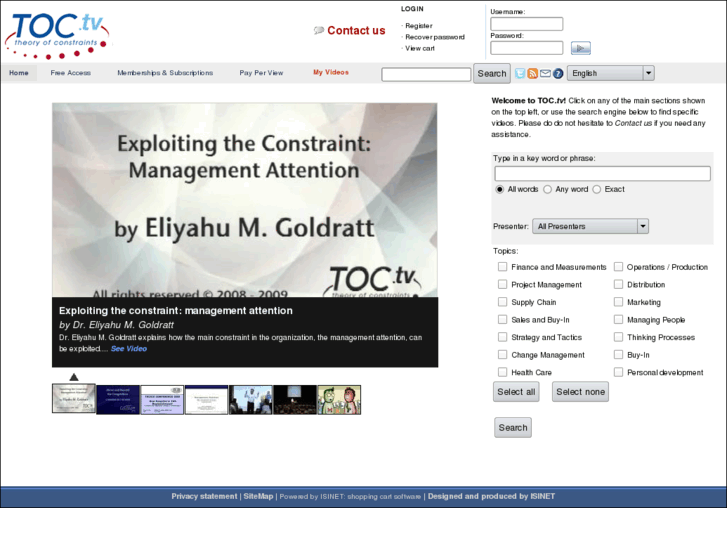The image size is (727, 545).
Task: Click the Privacy statement footer link
Action: pos(204,496)
